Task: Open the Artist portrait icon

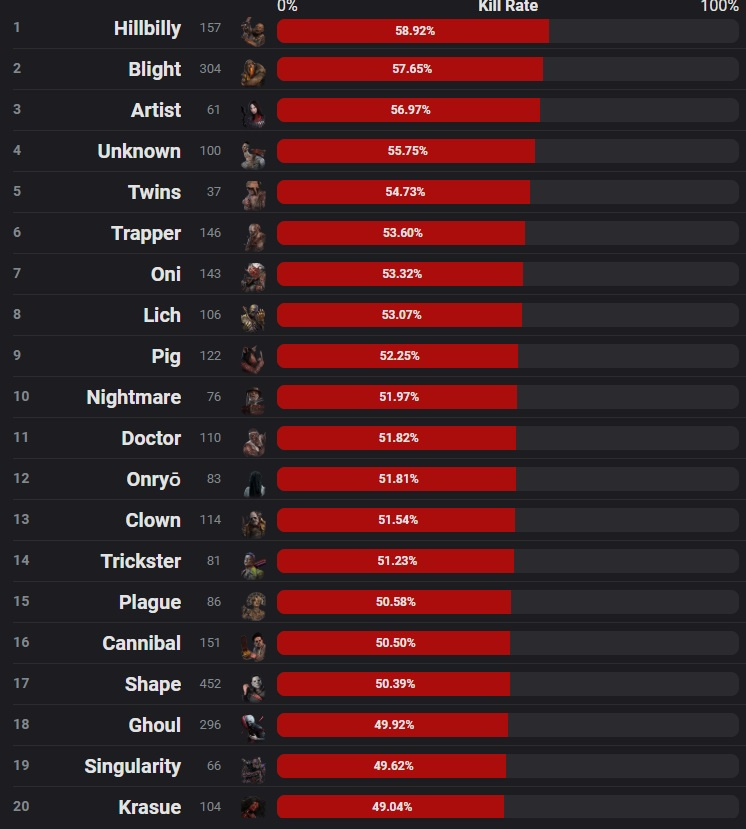Action: [253, 113]
